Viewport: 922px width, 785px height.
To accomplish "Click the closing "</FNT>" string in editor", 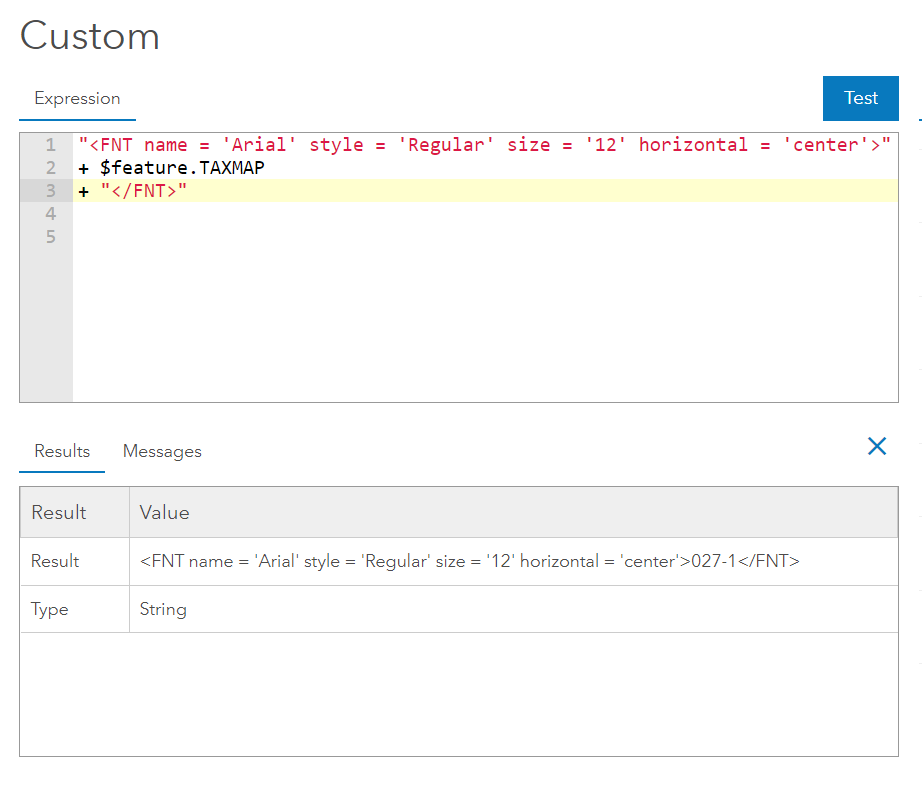I will [x=144, y=191].
